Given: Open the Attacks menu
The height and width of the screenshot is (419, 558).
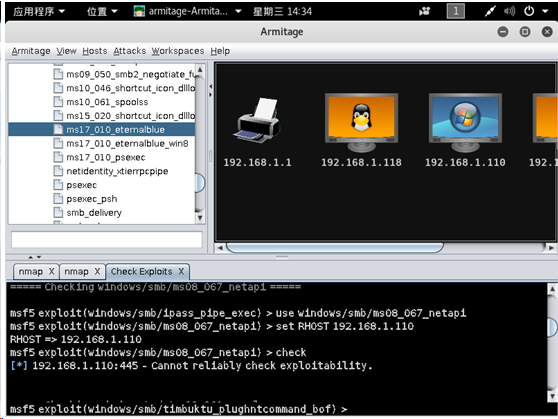Looking at the screenshot, I should (130, 51).
